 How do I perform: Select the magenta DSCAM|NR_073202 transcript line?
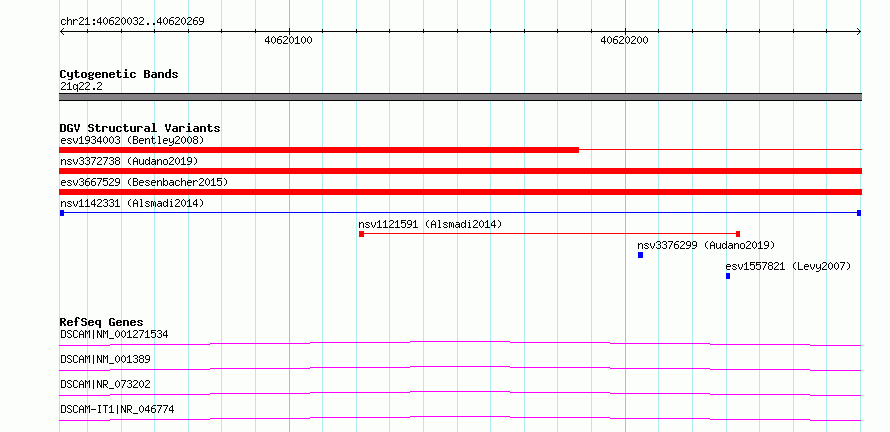(460, 393)
